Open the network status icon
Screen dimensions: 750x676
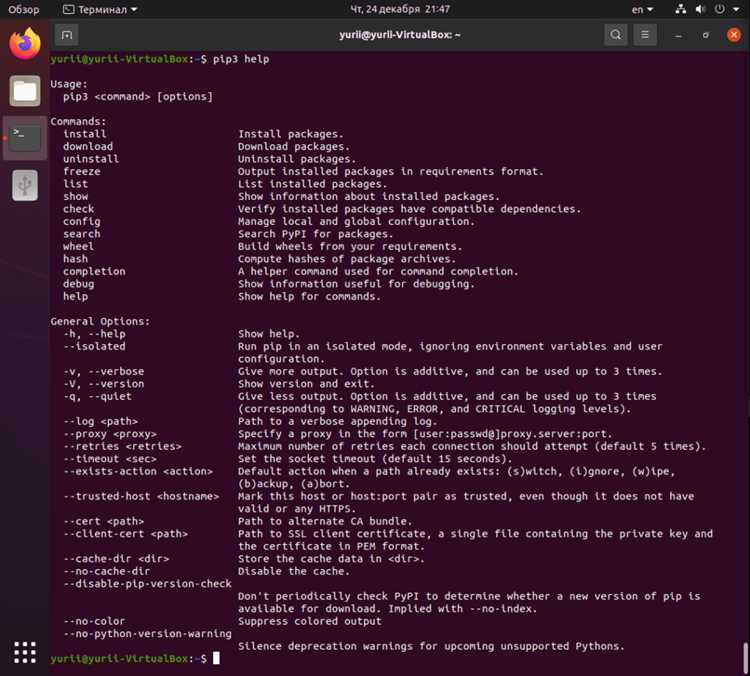[681, 9]
